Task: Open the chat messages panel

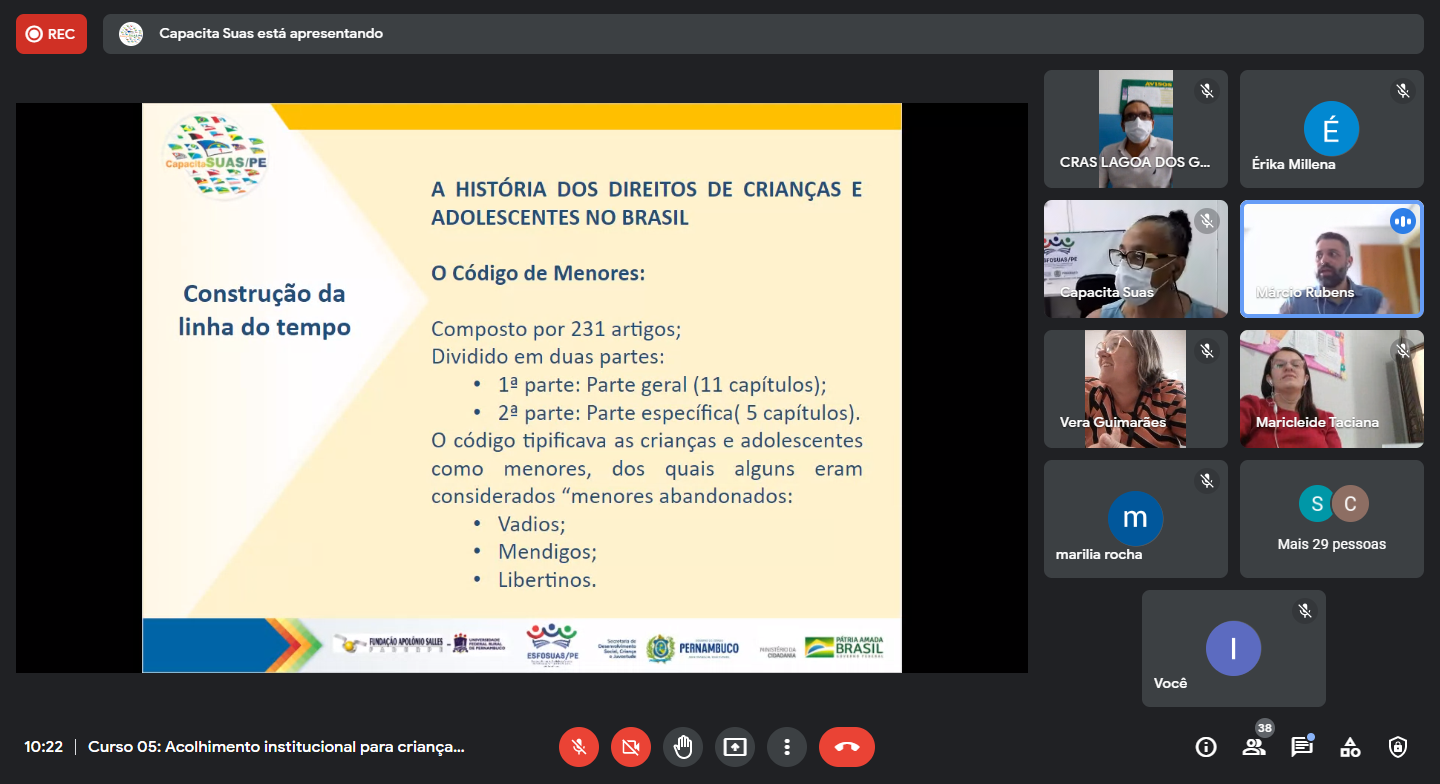Action: [x=1301, y=747]
